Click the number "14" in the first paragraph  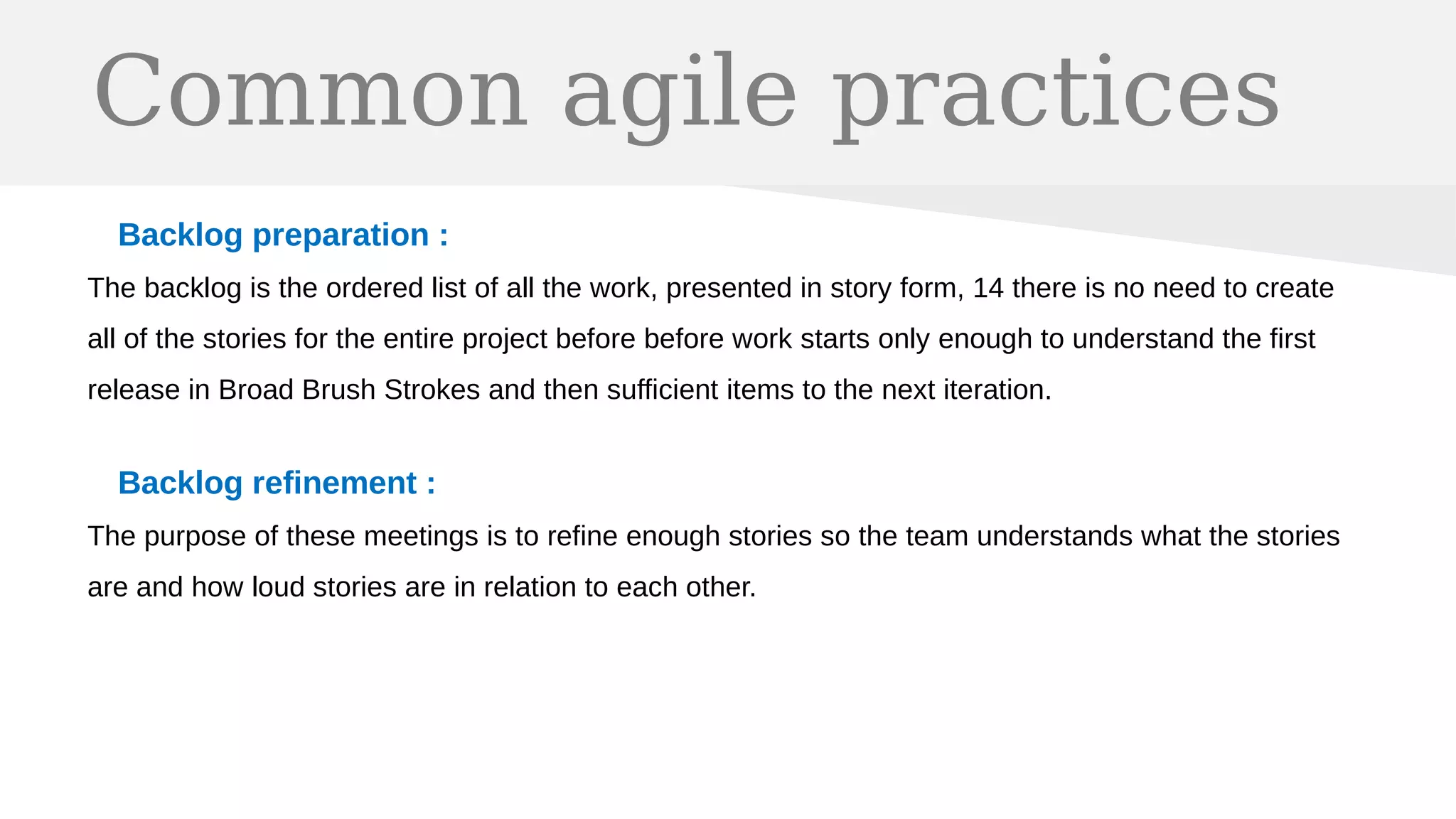click(987, 289)
